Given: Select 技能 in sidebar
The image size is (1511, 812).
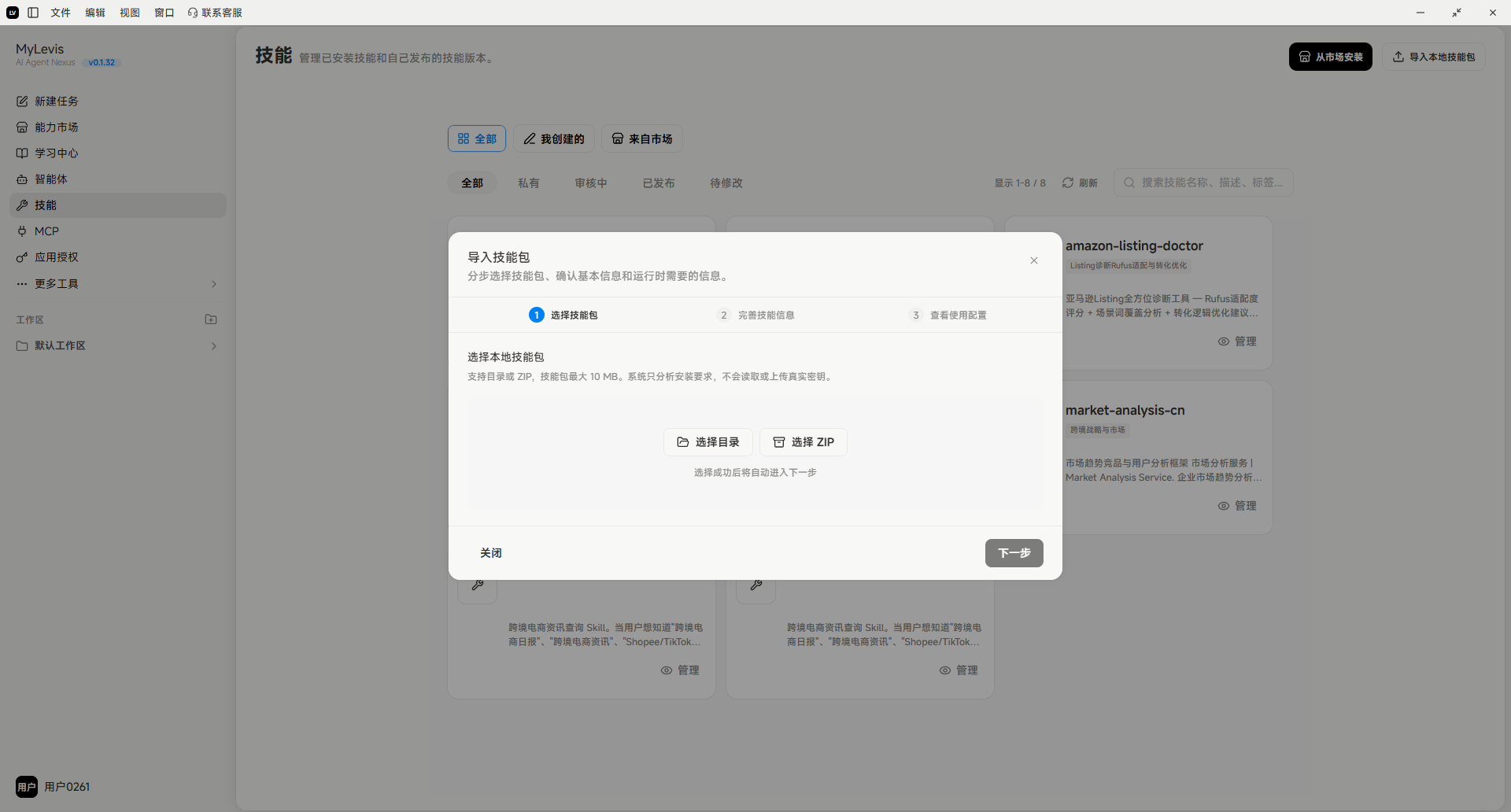Looking at the screenshot, I should pos(118,205).
